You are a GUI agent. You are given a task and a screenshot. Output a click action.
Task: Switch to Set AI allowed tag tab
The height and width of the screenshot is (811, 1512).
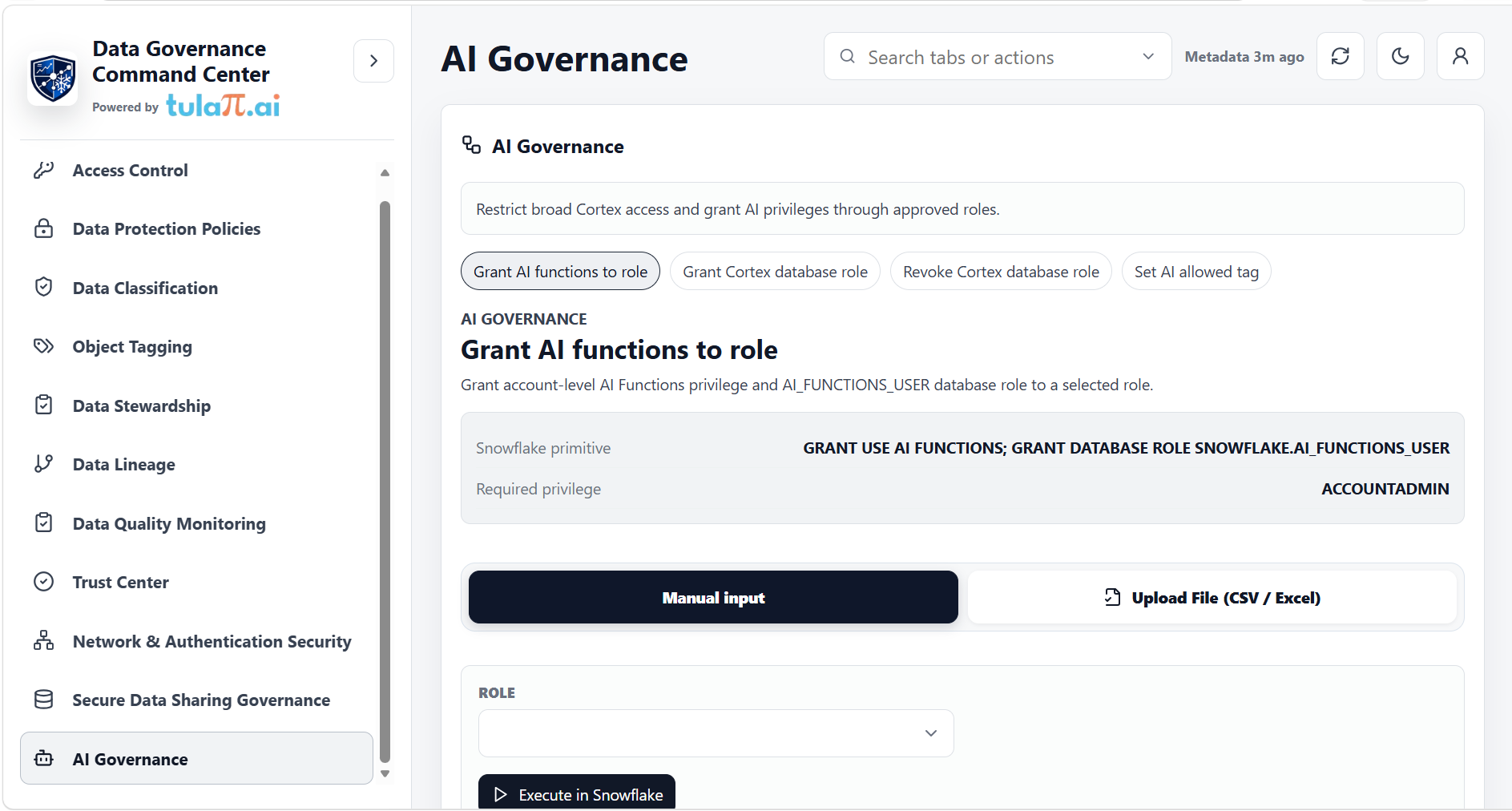(x=1196, y=272)
